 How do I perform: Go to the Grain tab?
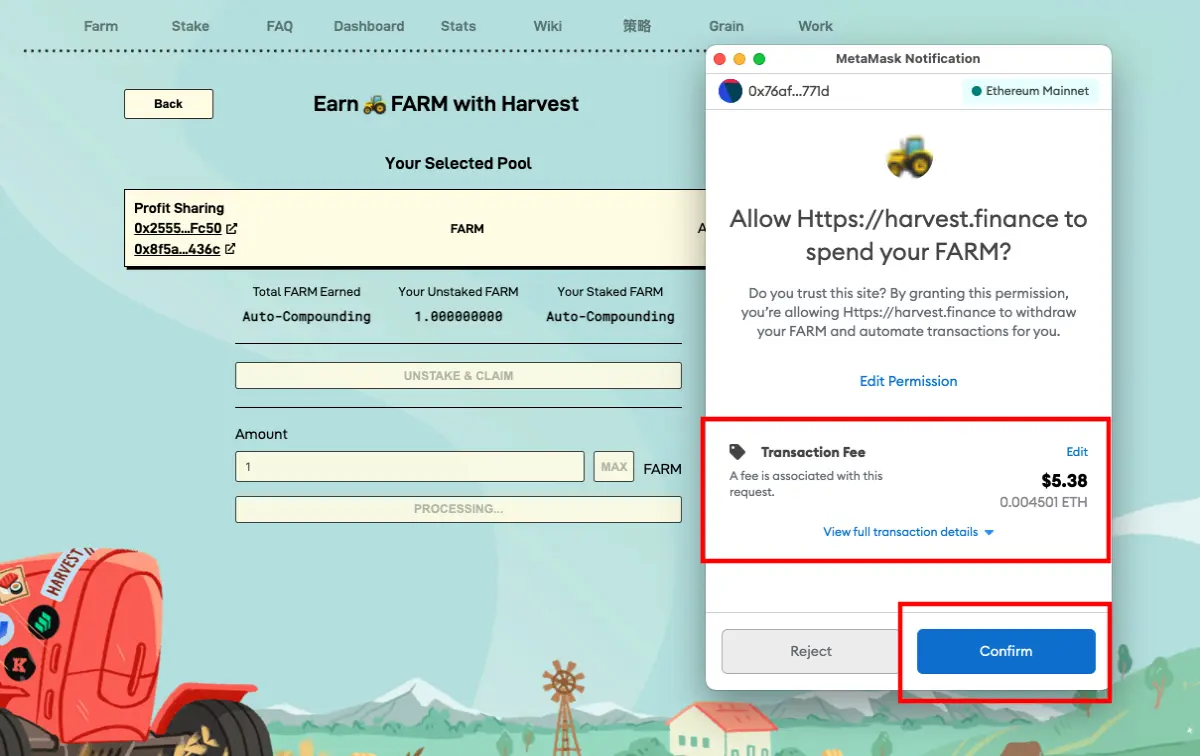[x=726, y=26]
